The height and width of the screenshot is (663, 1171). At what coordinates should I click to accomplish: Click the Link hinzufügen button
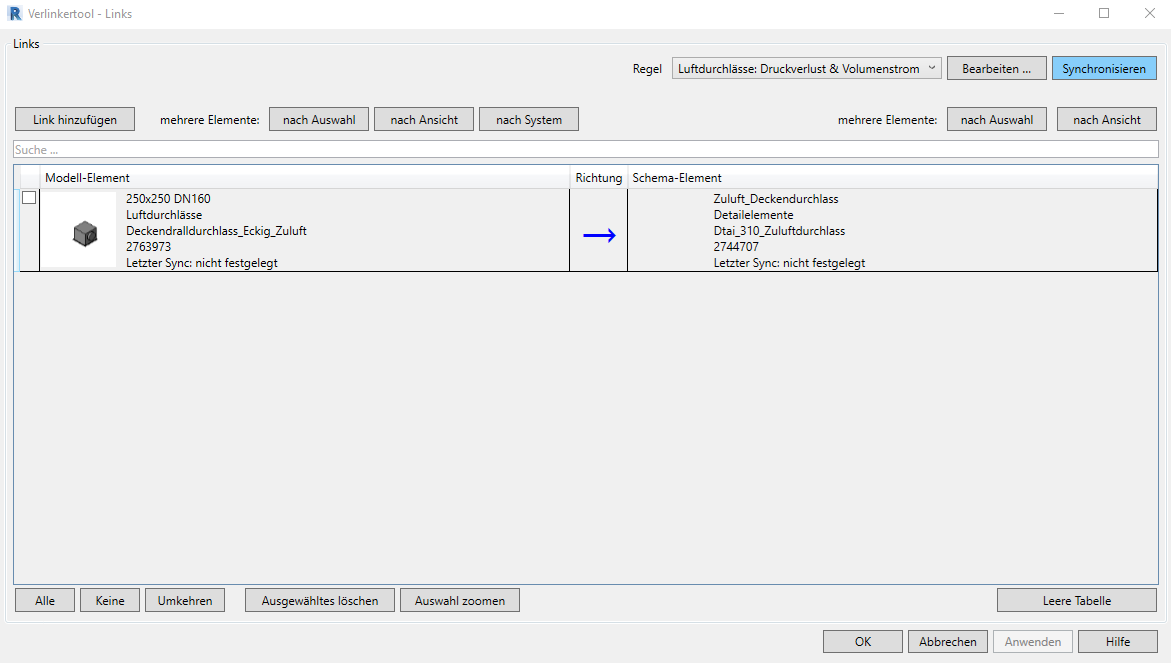tap(74, 120)
